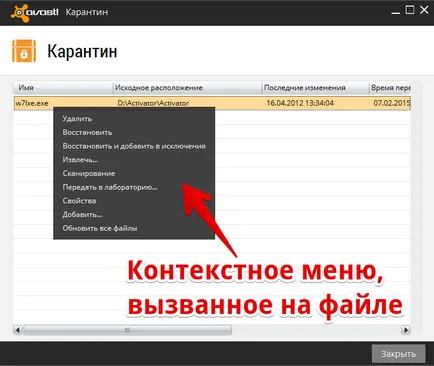434x366 pixels.
Task: Select the w7lxe.exe file row
Action: (x=212, y=103)
